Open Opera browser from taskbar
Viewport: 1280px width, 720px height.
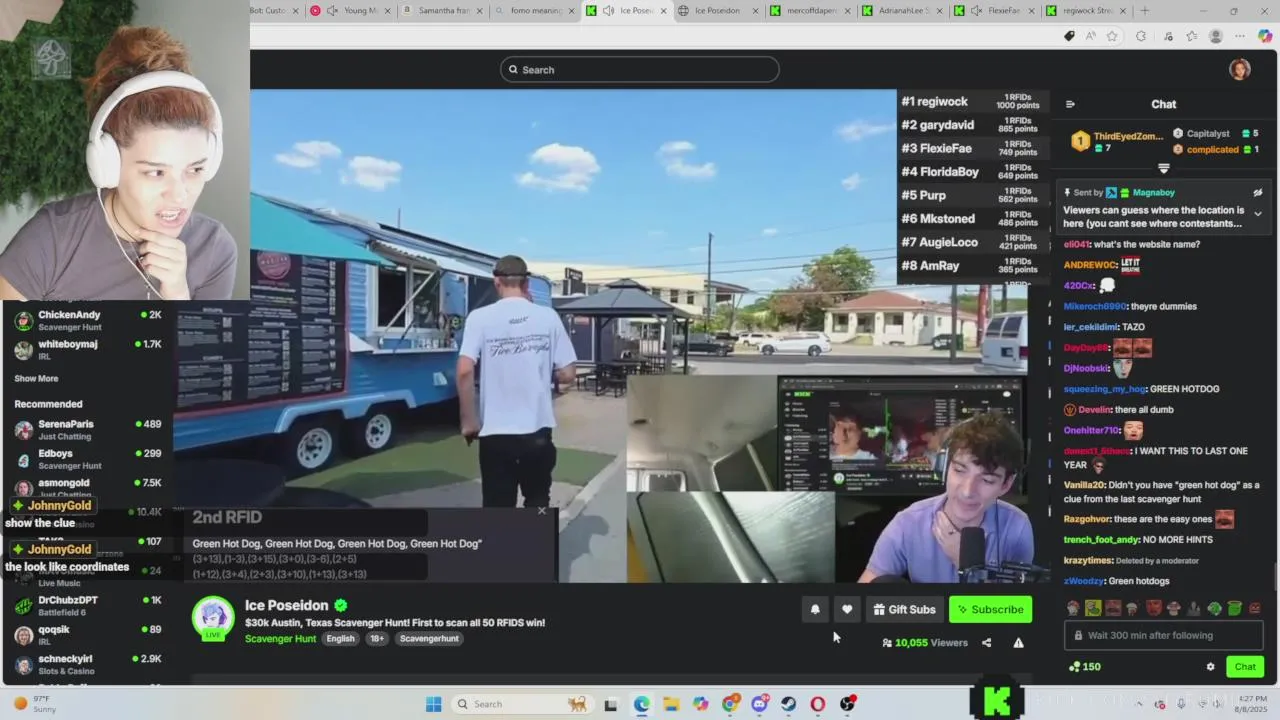(x=818, y=704)
